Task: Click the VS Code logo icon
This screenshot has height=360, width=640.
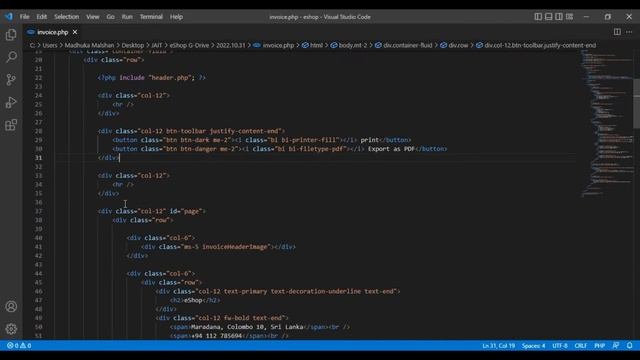Action: point(9,17)
